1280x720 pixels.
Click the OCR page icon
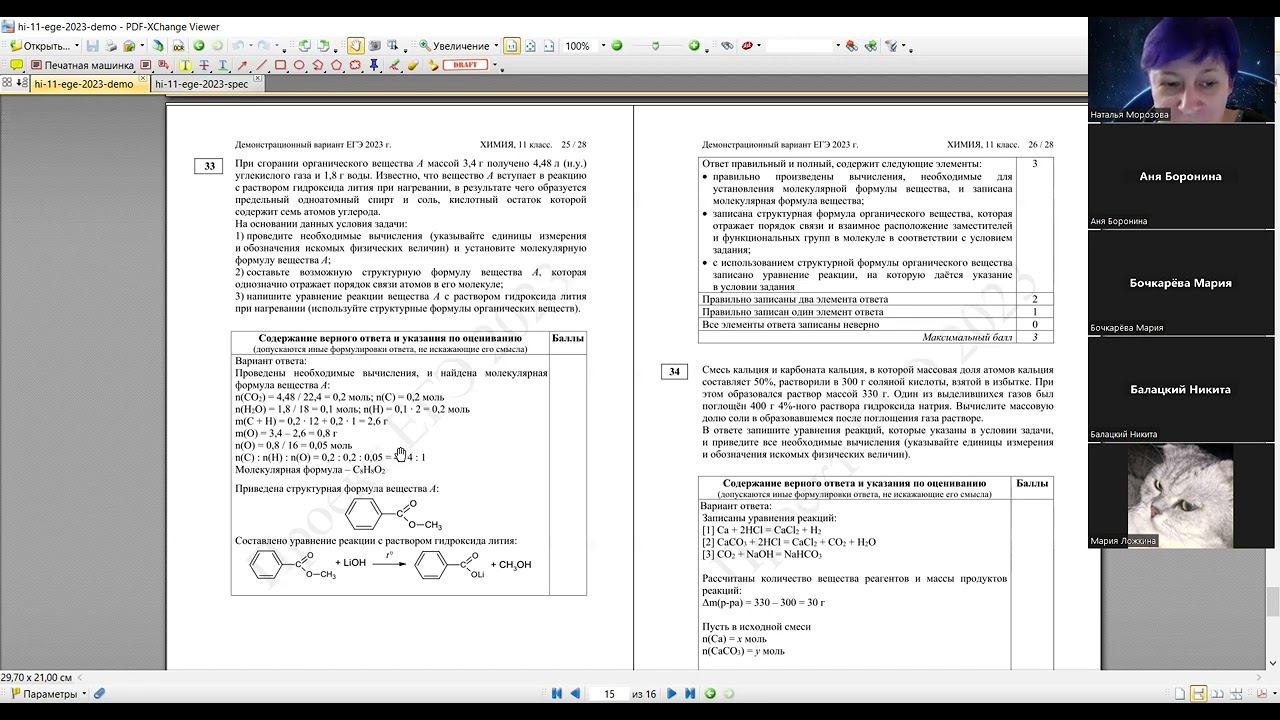click(x=179, y=46)
